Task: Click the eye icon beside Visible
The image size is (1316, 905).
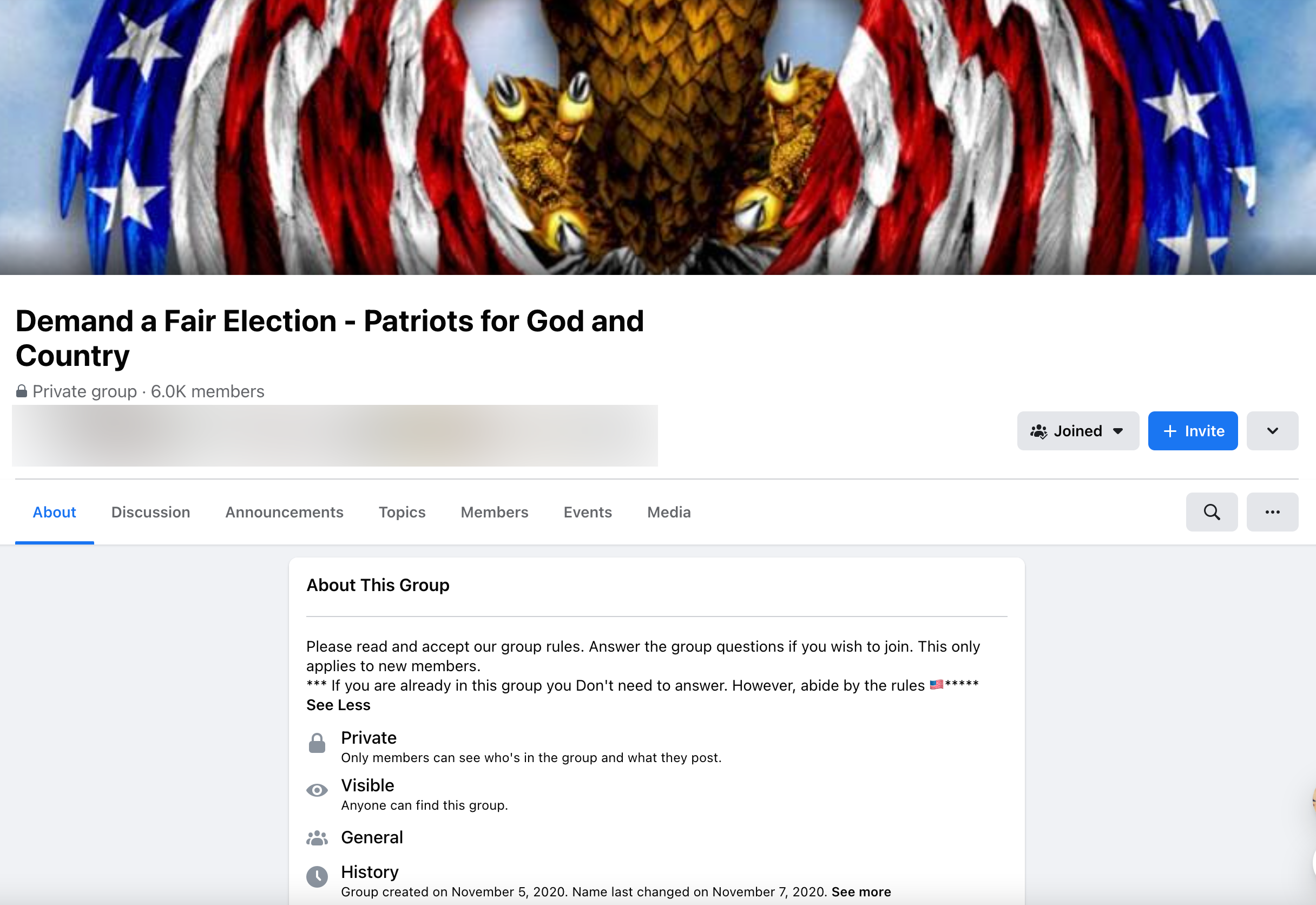Action: (317, 789)
